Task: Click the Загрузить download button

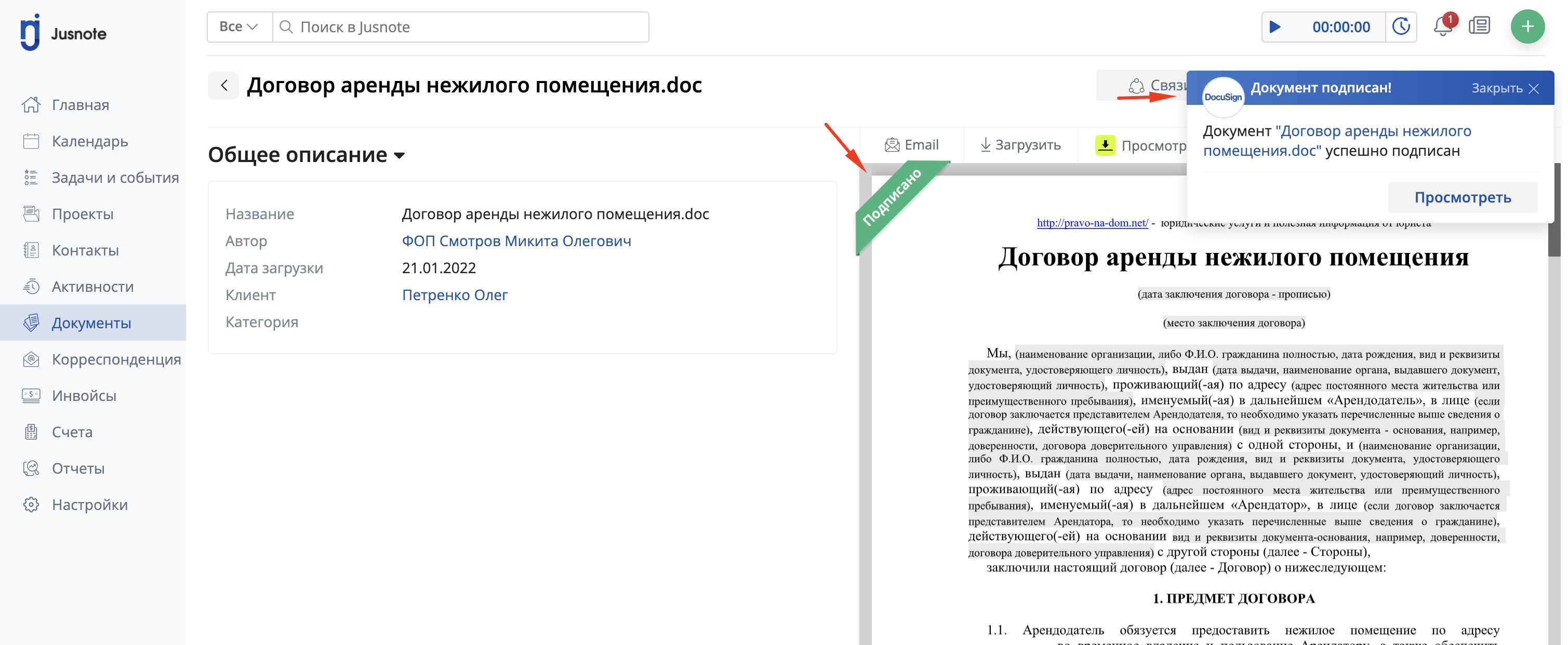Action: coord(1020,145)
